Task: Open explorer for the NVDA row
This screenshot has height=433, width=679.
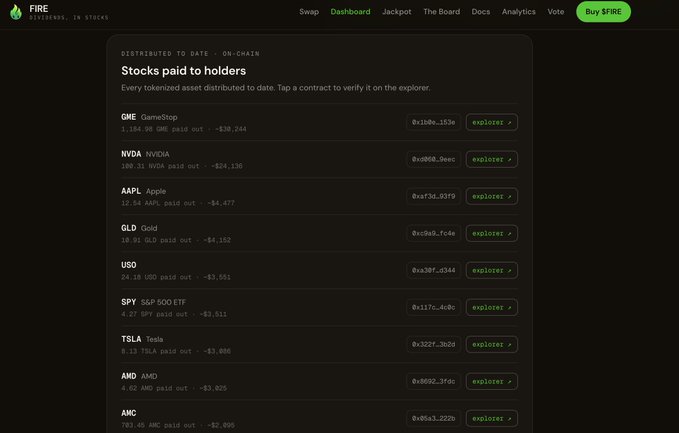Action: click(x=491, y=159)
